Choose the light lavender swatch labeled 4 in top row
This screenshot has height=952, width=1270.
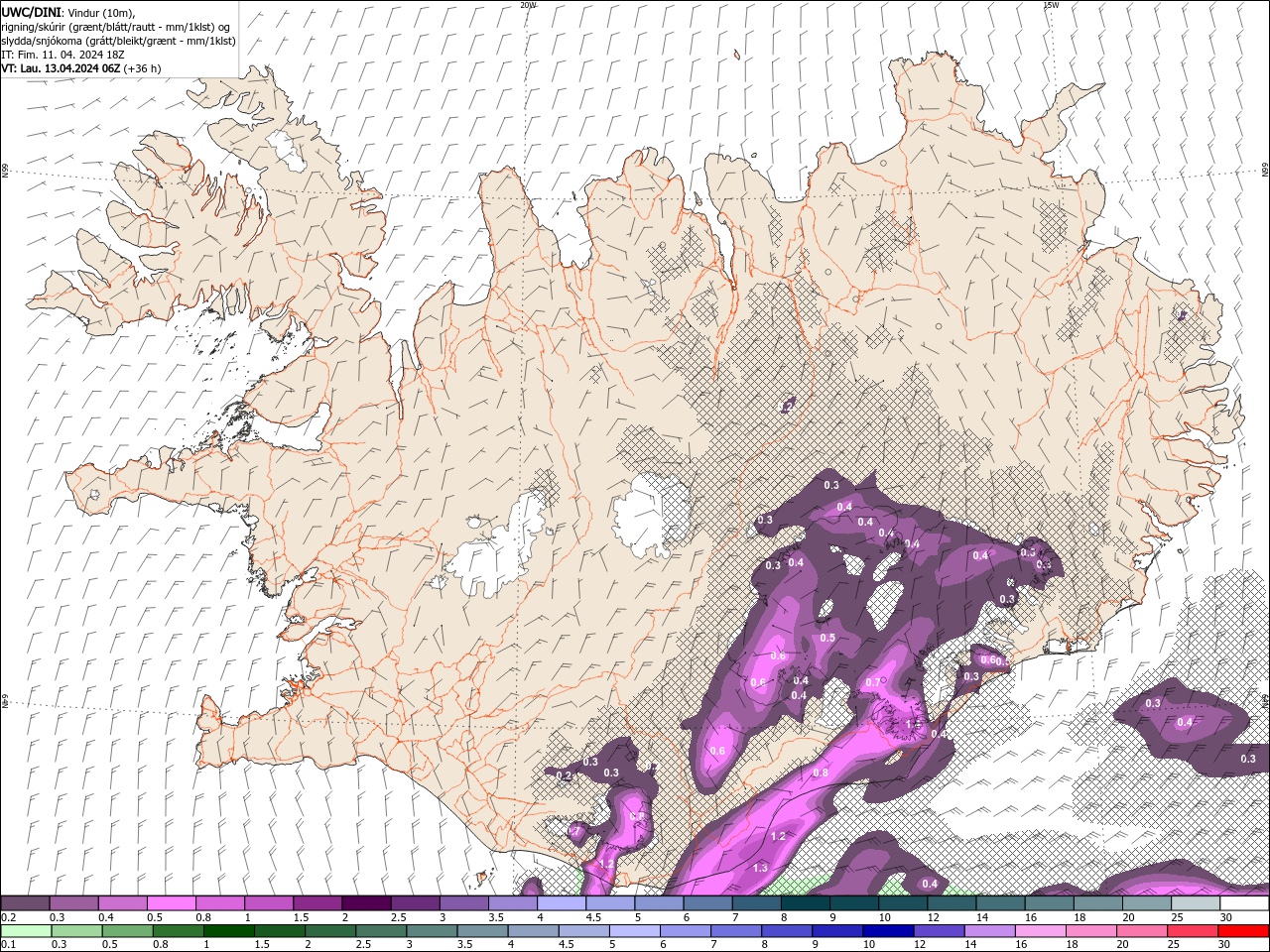[561, 903]
